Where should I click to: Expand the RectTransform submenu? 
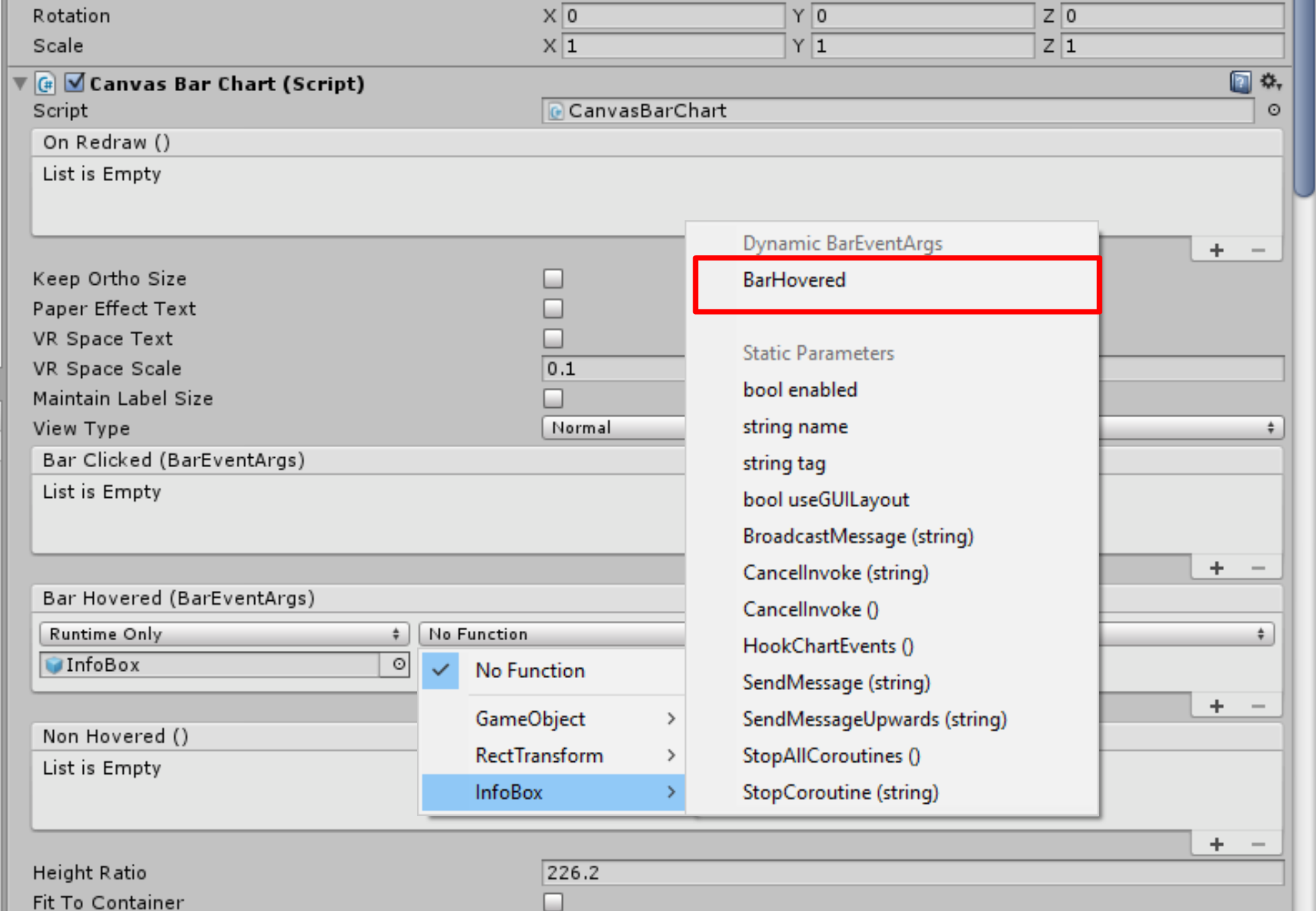(554, 755)
